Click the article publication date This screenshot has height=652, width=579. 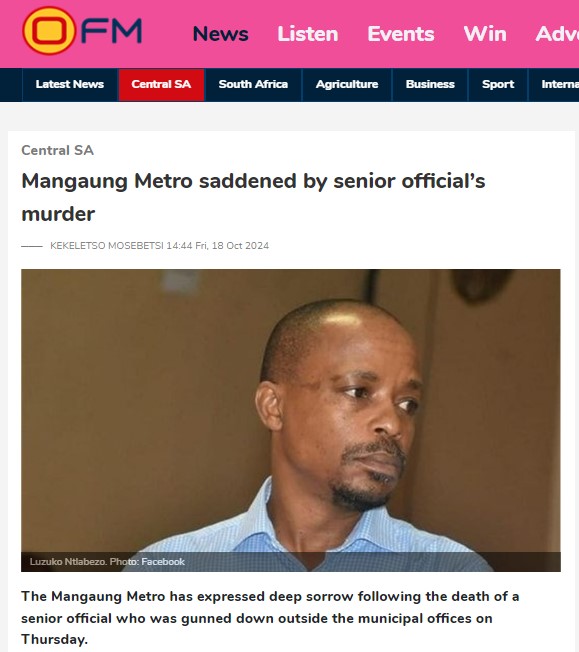tap(218, 246)
